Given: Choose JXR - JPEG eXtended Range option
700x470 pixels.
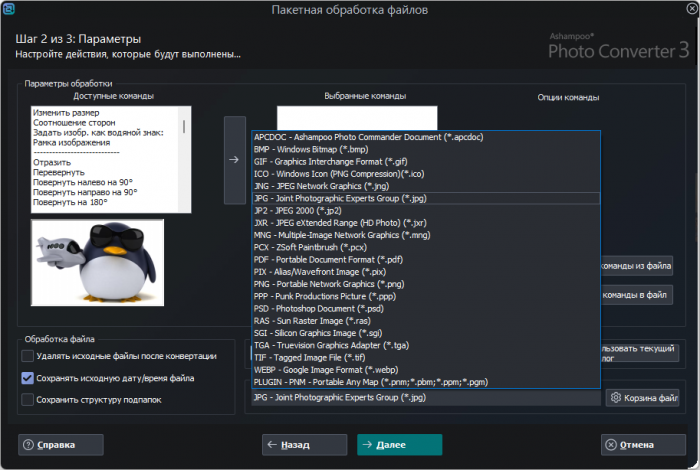Looking at the screenshot, I should click(x=426, y=223).
